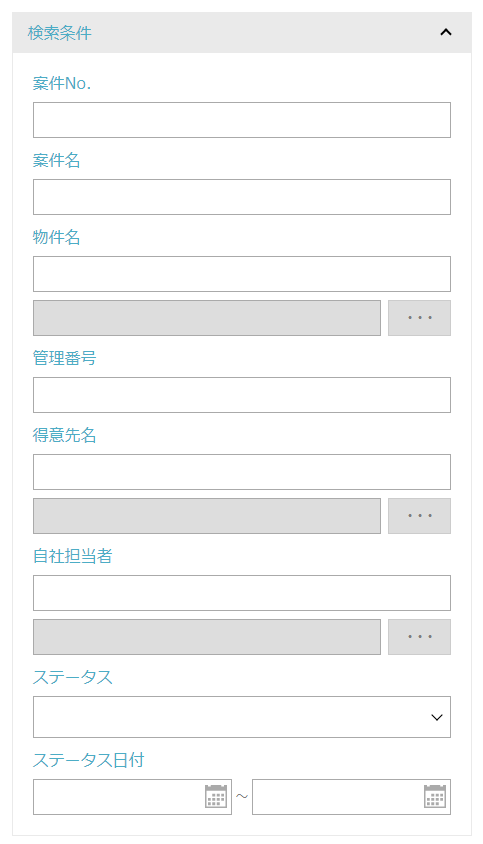The width and height of the screenshot is (483, 844).
Task: Focus the 自社担当者 white input field
Action: point(242,593)
